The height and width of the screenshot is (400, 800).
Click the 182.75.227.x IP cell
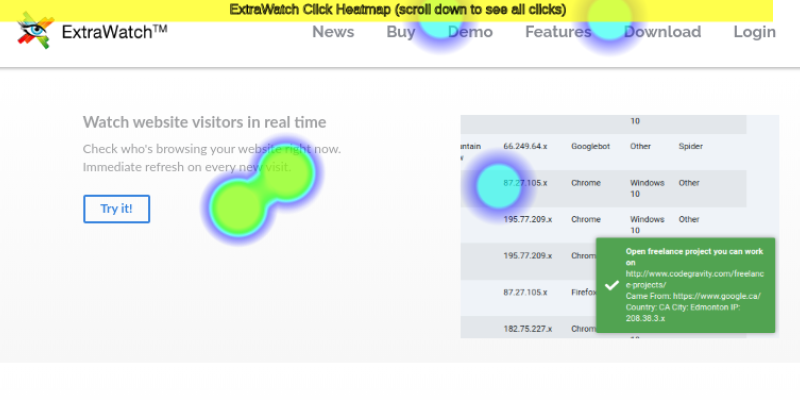(528, 329)
